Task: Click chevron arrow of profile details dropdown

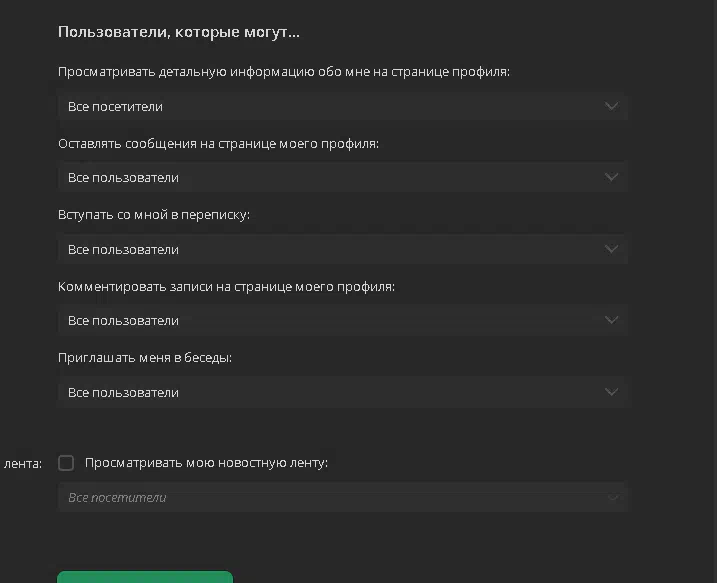Action: point(611,107)
